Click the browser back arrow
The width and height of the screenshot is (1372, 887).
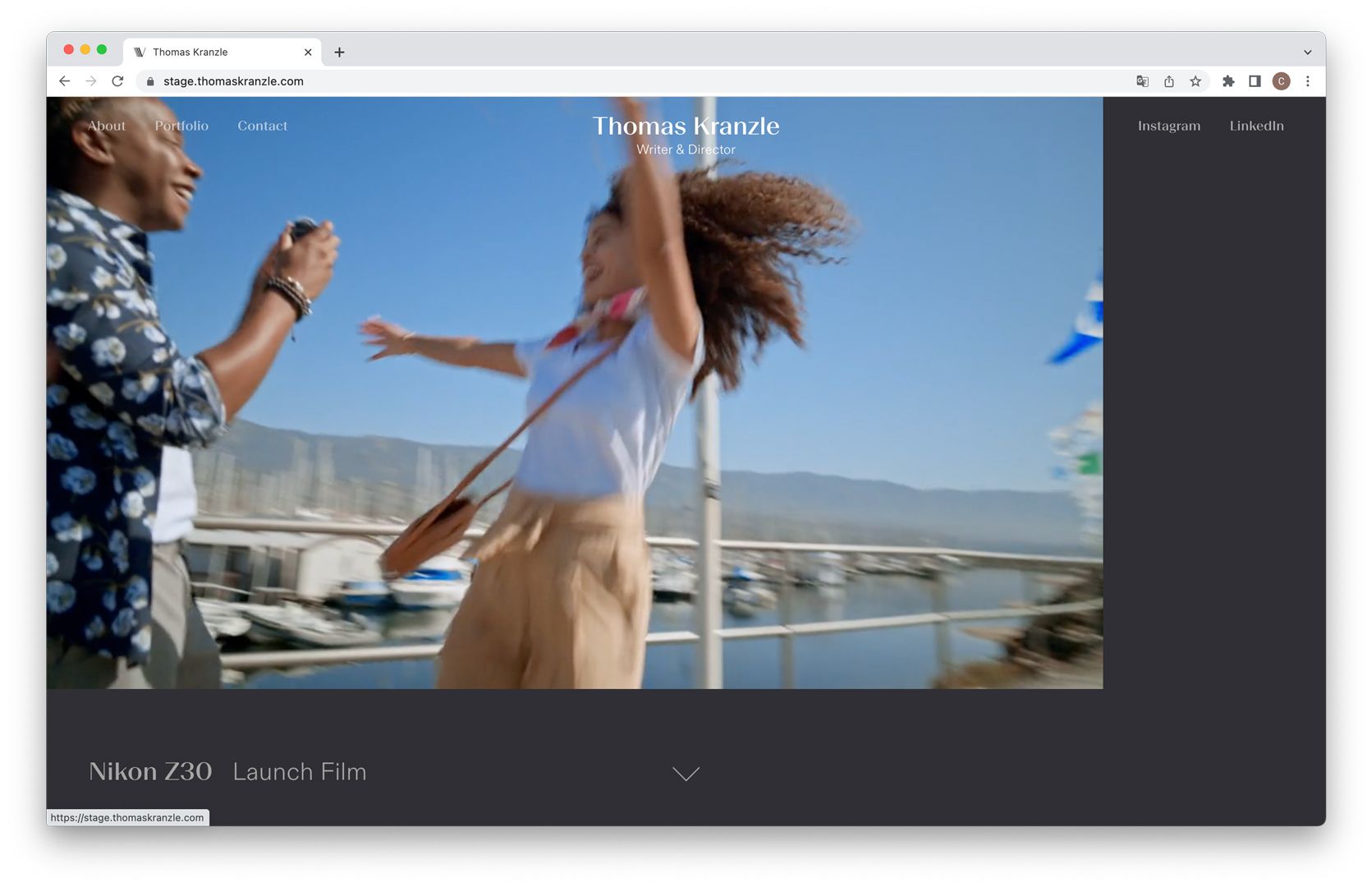click(x=65, y=81)
